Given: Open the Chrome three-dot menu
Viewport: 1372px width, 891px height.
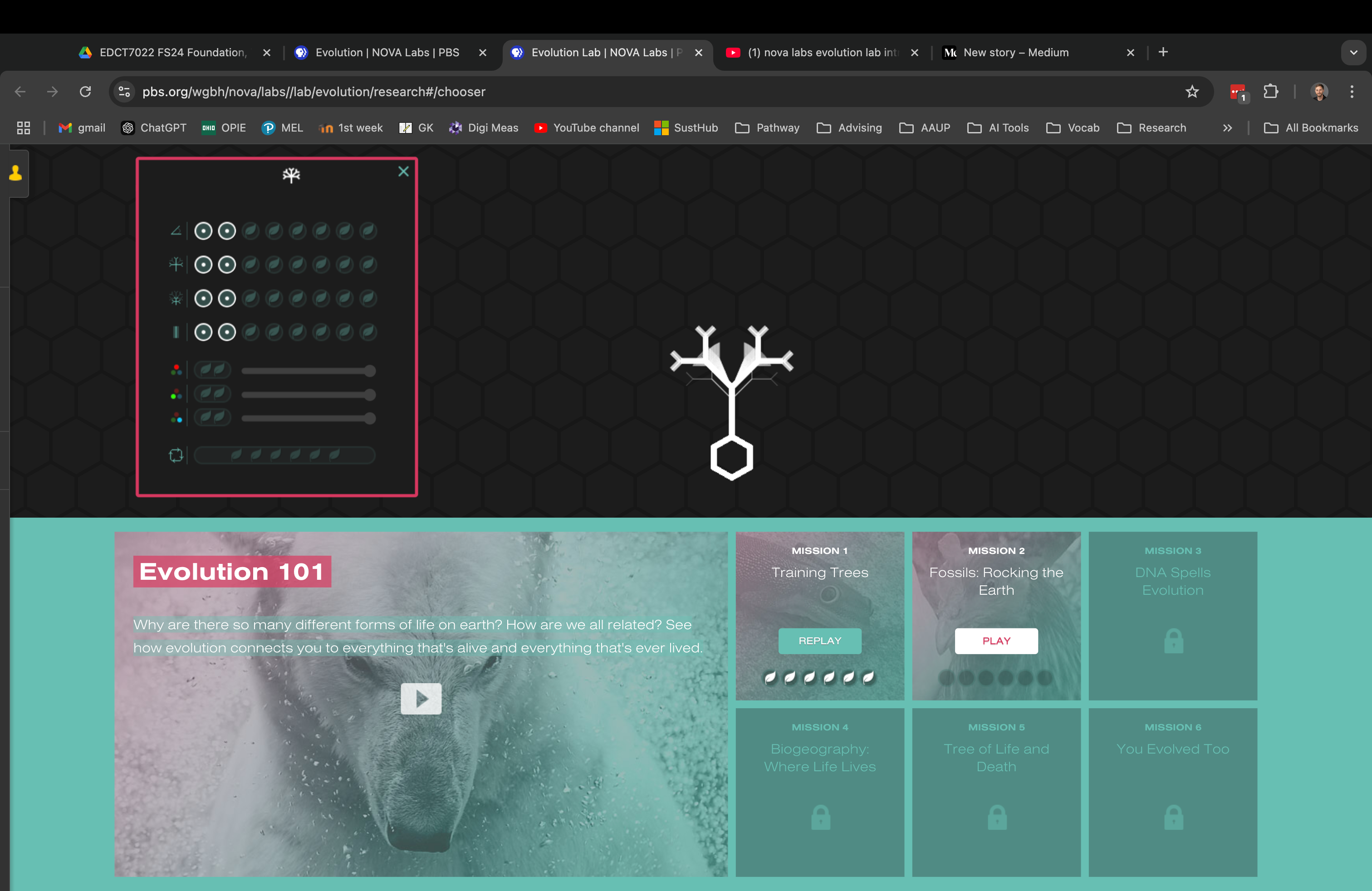Looking at the screenshot, I should [1351, 92].
